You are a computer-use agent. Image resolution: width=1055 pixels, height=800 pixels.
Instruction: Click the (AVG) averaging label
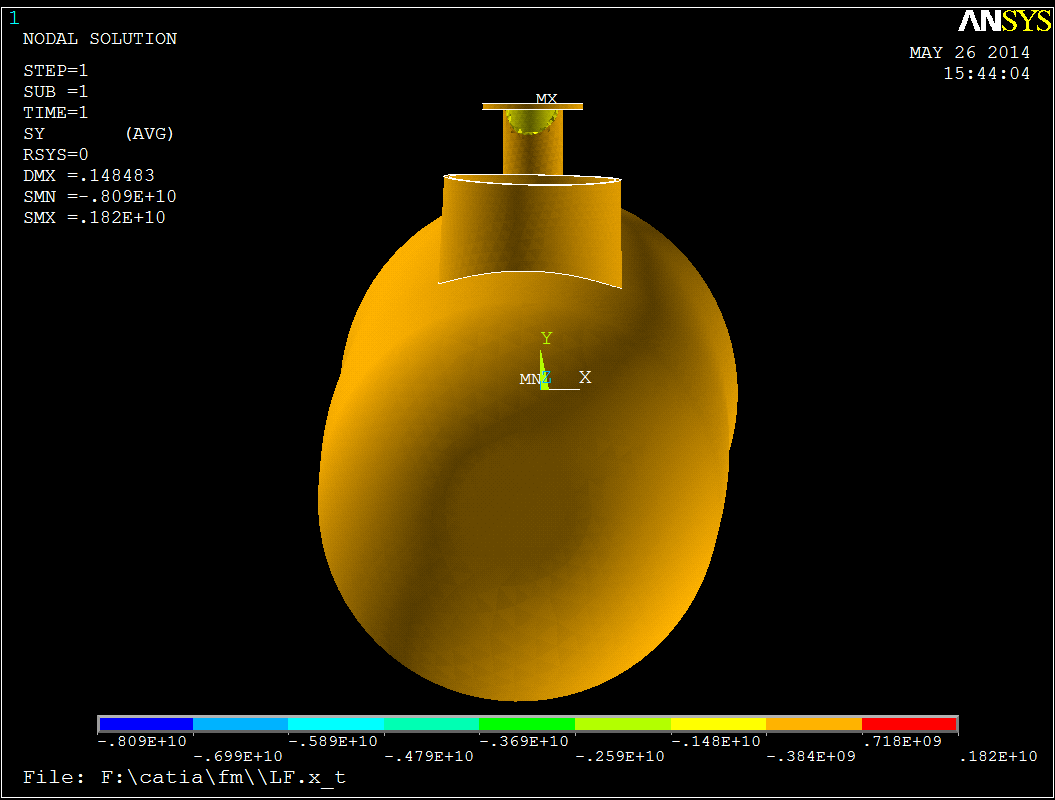tap(149, 134)
